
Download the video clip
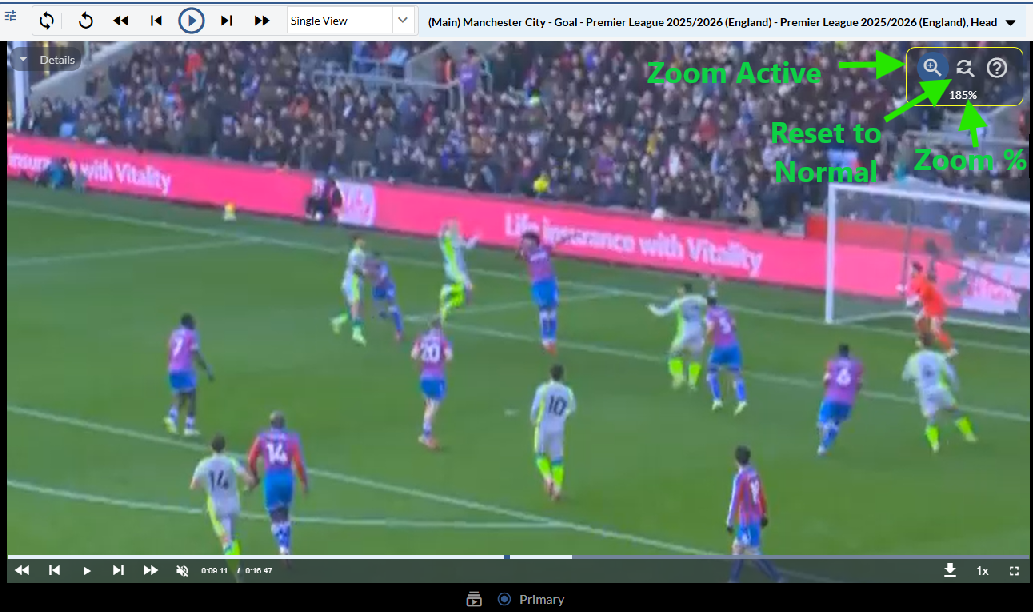pos(950,570)
